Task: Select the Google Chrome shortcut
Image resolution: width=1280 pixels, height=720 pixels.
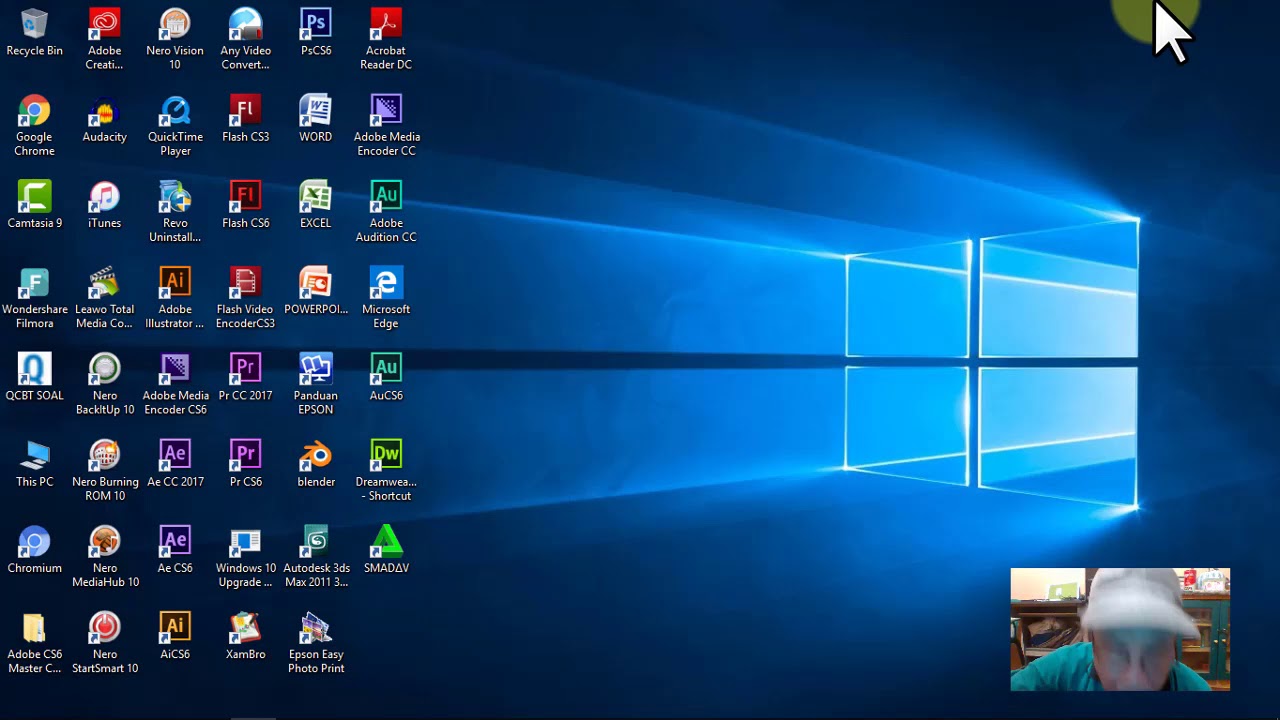Action: click(x=34, y=110)
